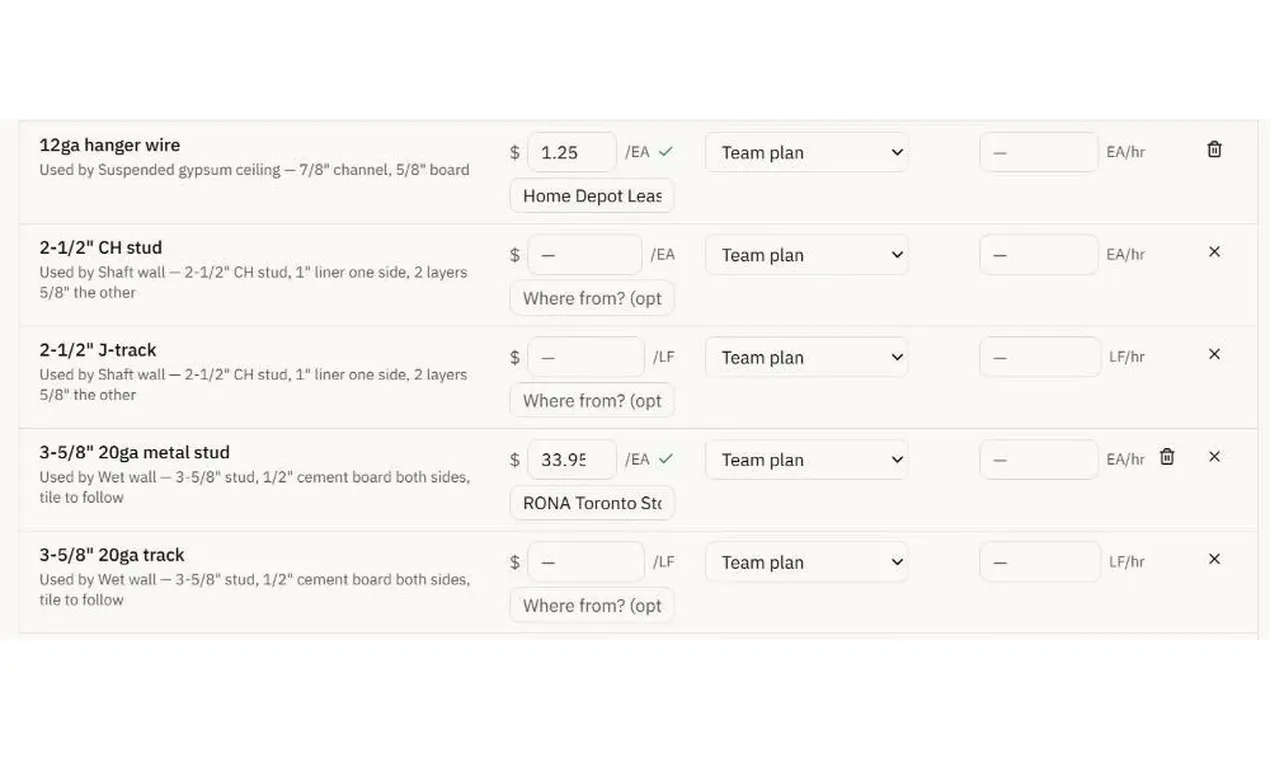Open Team plan dropdown for 3-5/8" 20ga track
Screen dimensions: 1270x760
click(x=807, y=562)
